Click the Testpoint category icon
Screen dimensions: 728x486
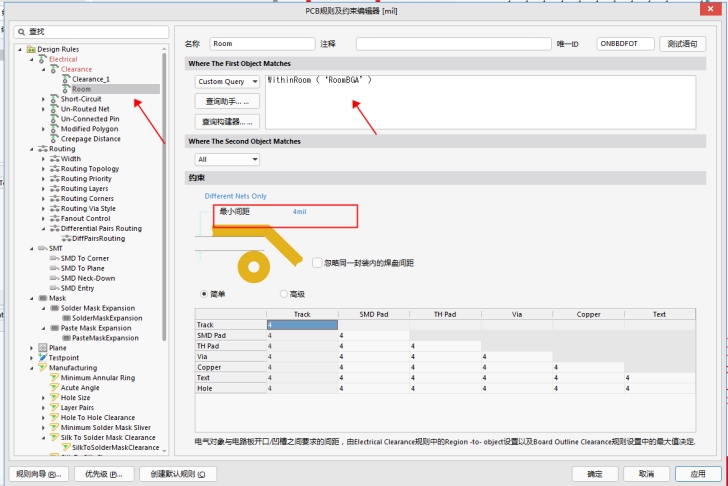pyautogui.click(x=43, y=357)
